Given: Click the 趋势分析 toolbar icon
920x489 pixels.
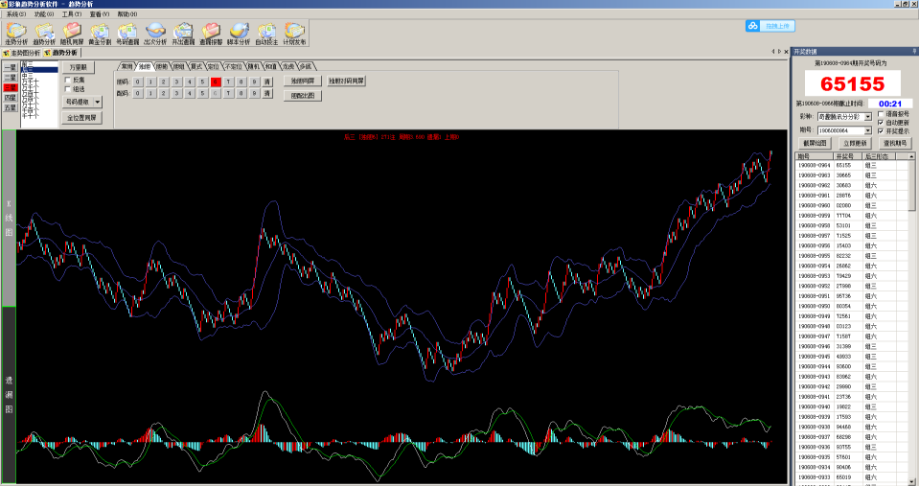Looking at the screenshot, I should pos(44,34).
